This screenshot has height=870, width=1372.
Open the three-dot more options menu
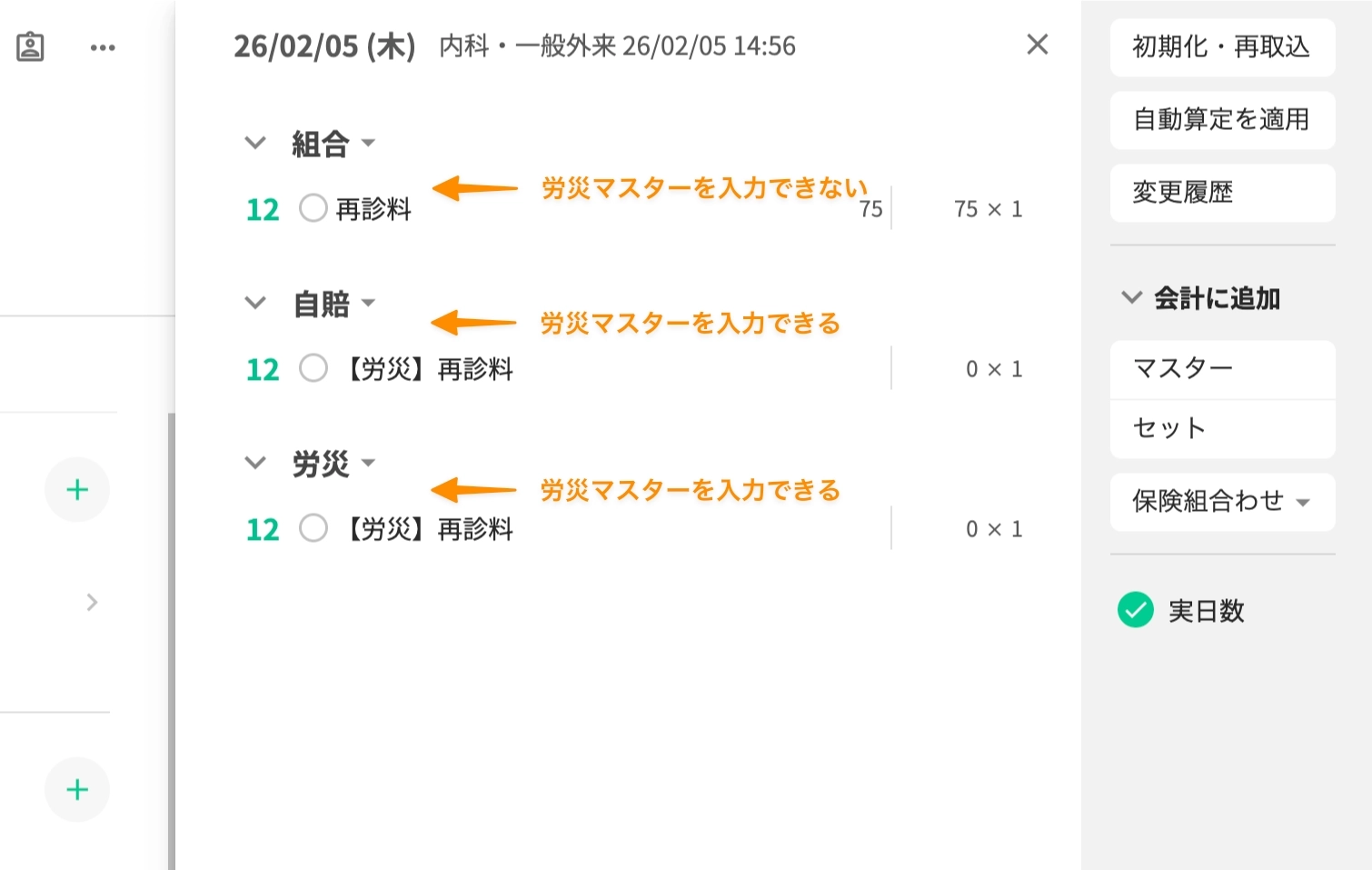coord(103,47)
